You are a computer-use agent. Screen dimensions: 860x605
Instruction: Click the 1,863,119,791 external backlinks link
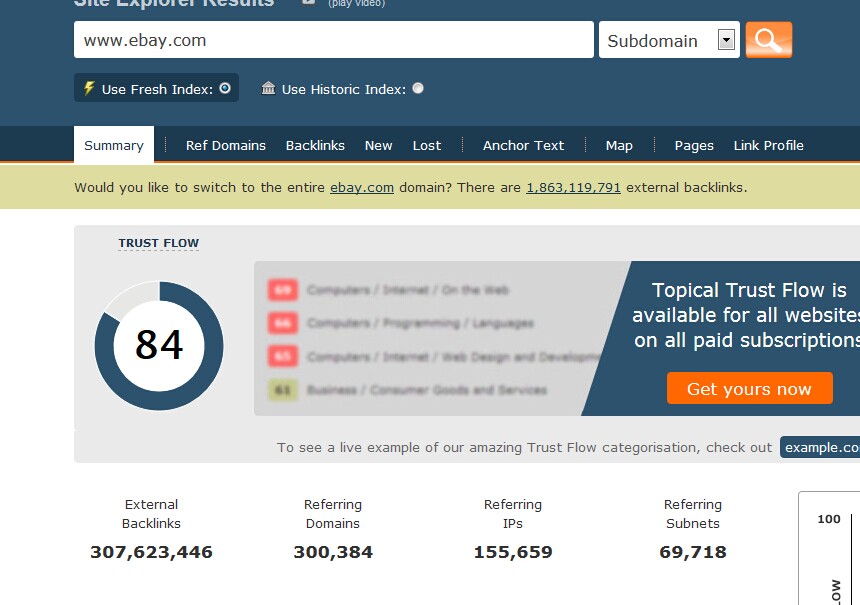pyautogui.click(x=573, y=188)
